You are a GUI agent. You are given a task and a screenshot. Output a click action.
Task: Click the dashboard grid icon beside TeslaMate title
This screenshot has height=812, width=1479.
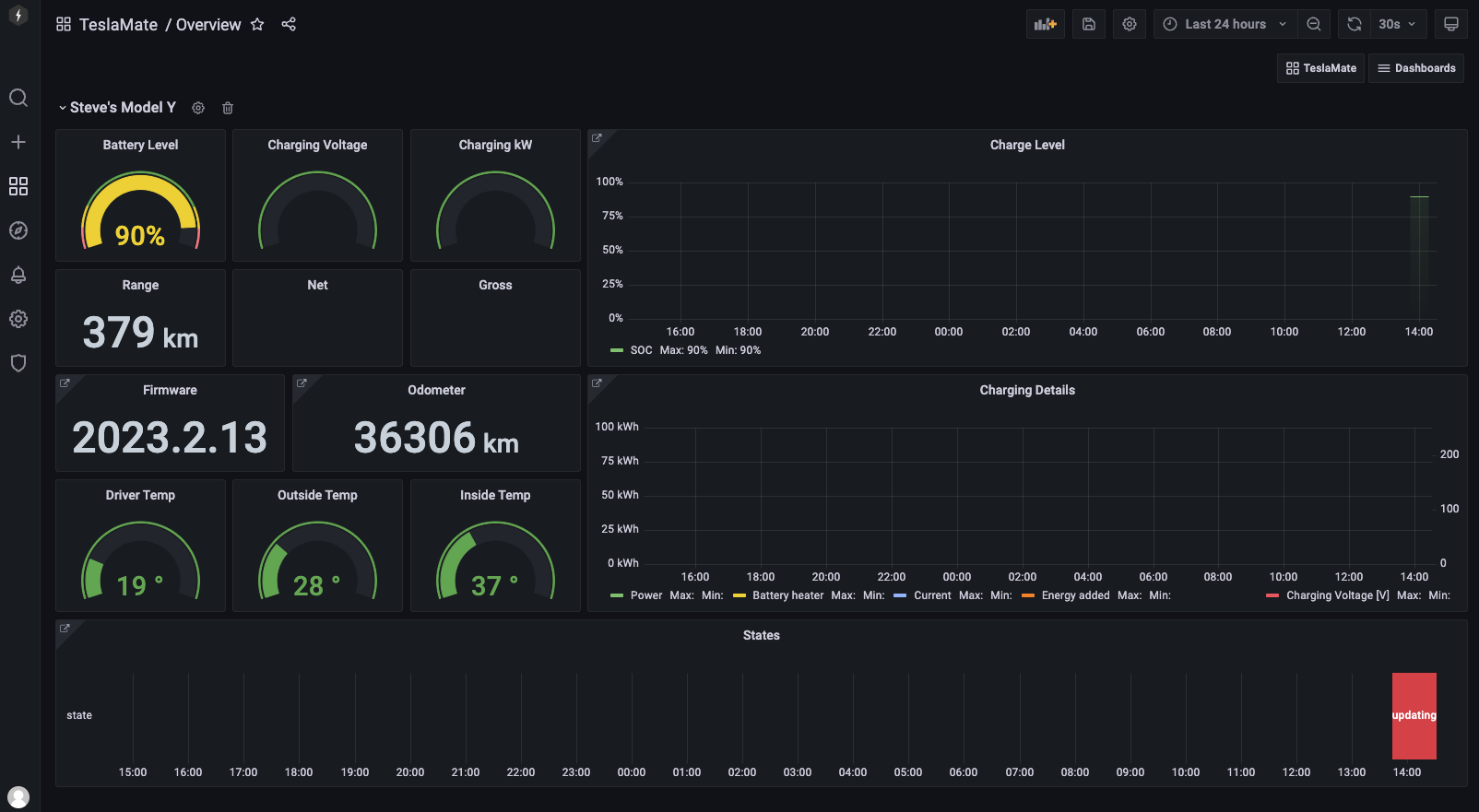coord(64,24)
